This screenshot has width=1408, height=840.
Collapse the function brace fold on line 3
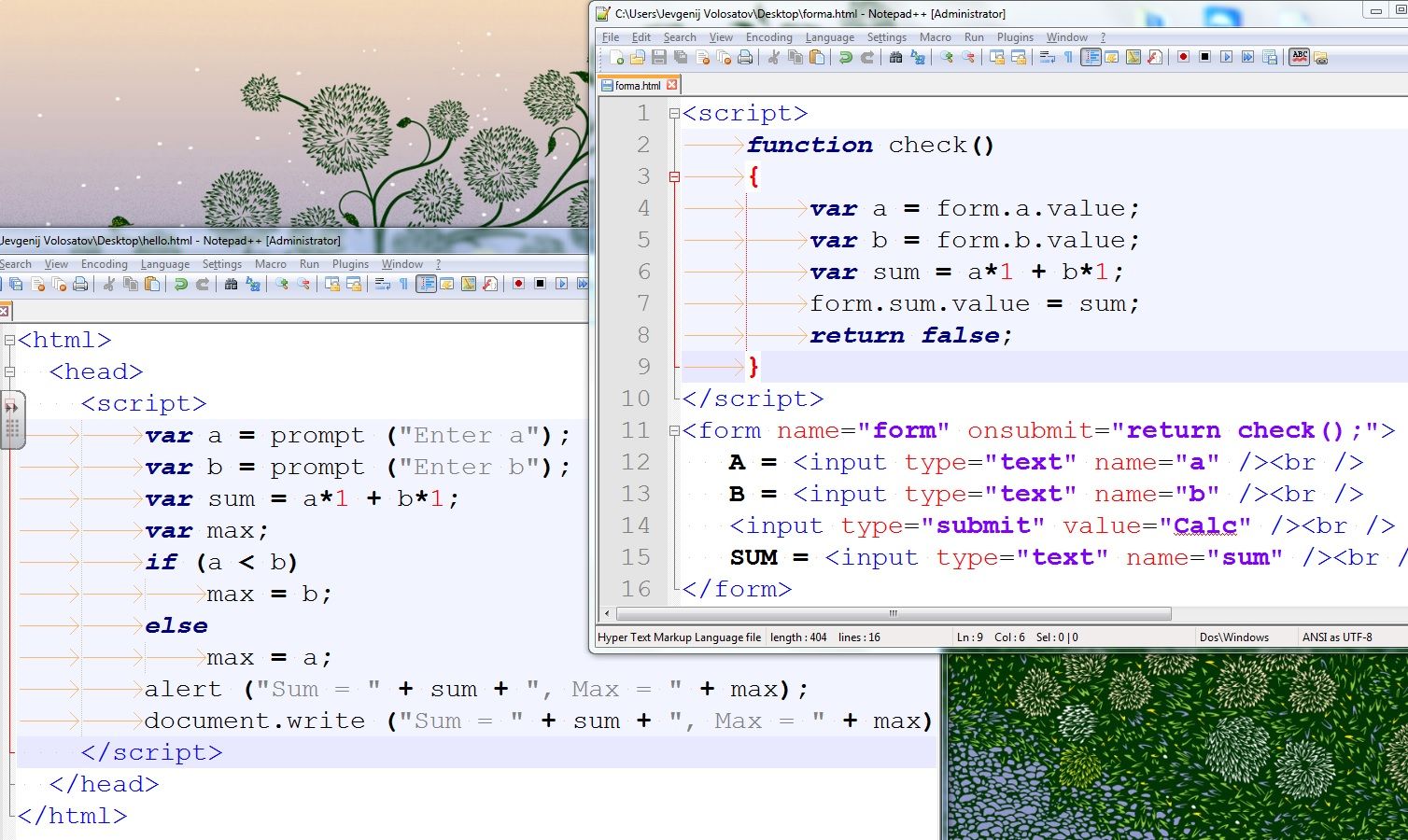point(674,176)
